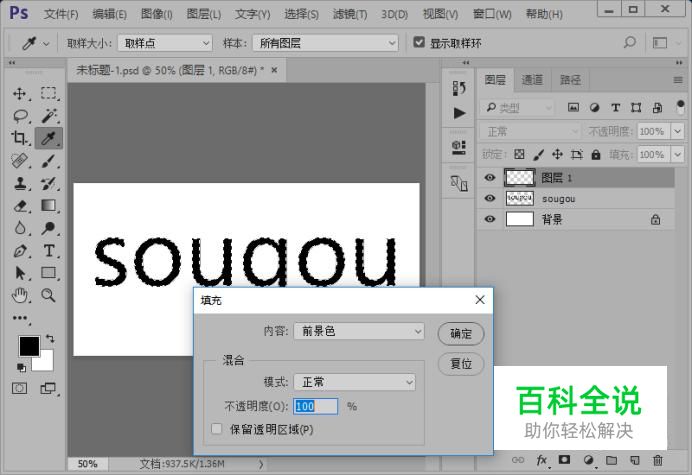Switch to the 通道 tab
The width and height of the screenshot is (692, 475).
pos(532,80)
